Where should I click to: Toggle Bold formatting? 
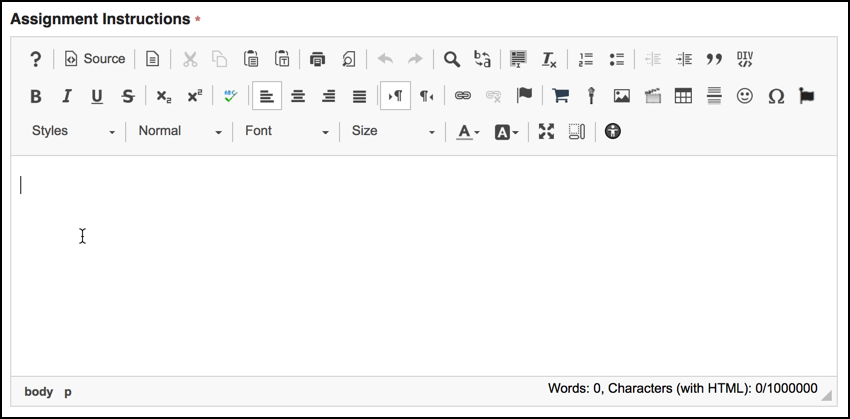[36, 96]
